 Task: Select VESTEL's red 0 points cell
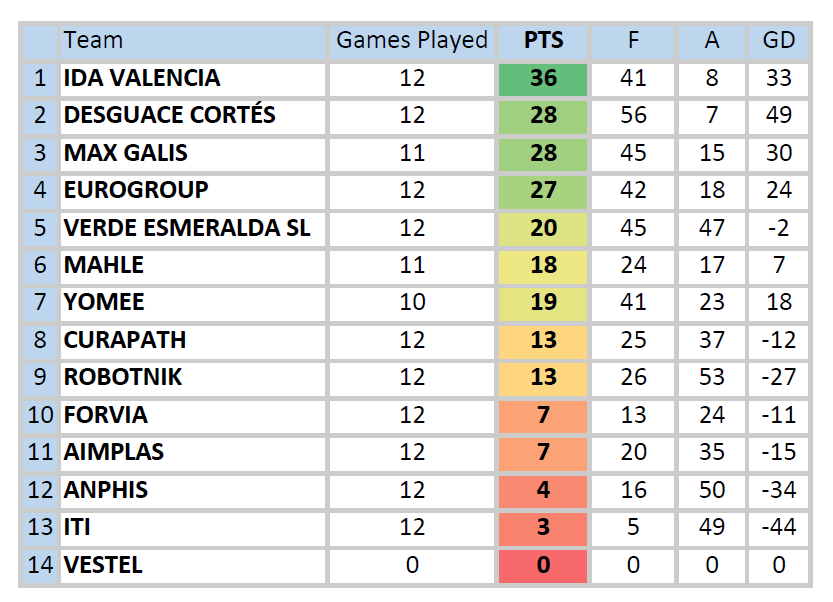[543, 565]
